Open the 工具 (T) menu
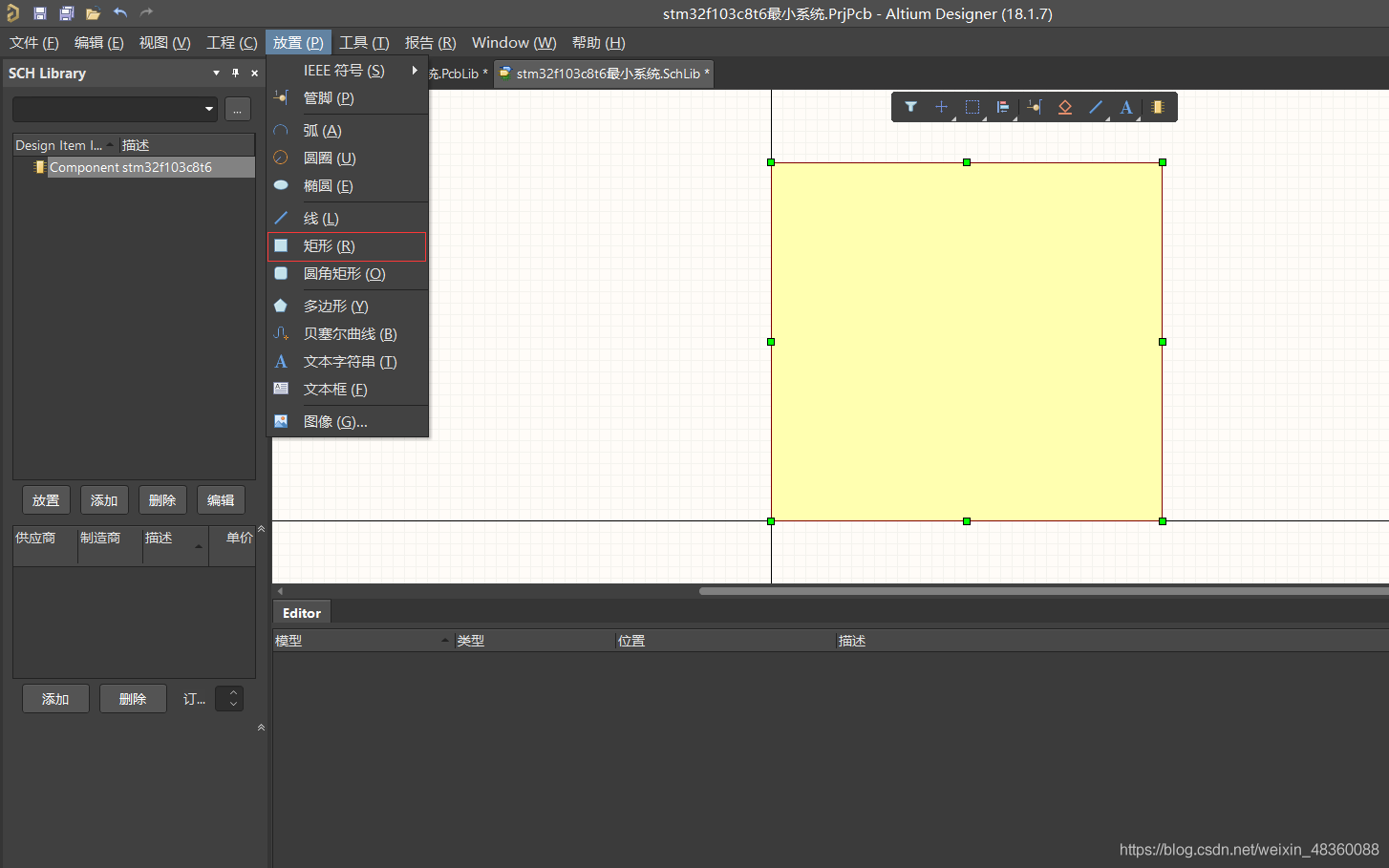The height and width of the screenshot is (868, 1389). pos(364,43)
